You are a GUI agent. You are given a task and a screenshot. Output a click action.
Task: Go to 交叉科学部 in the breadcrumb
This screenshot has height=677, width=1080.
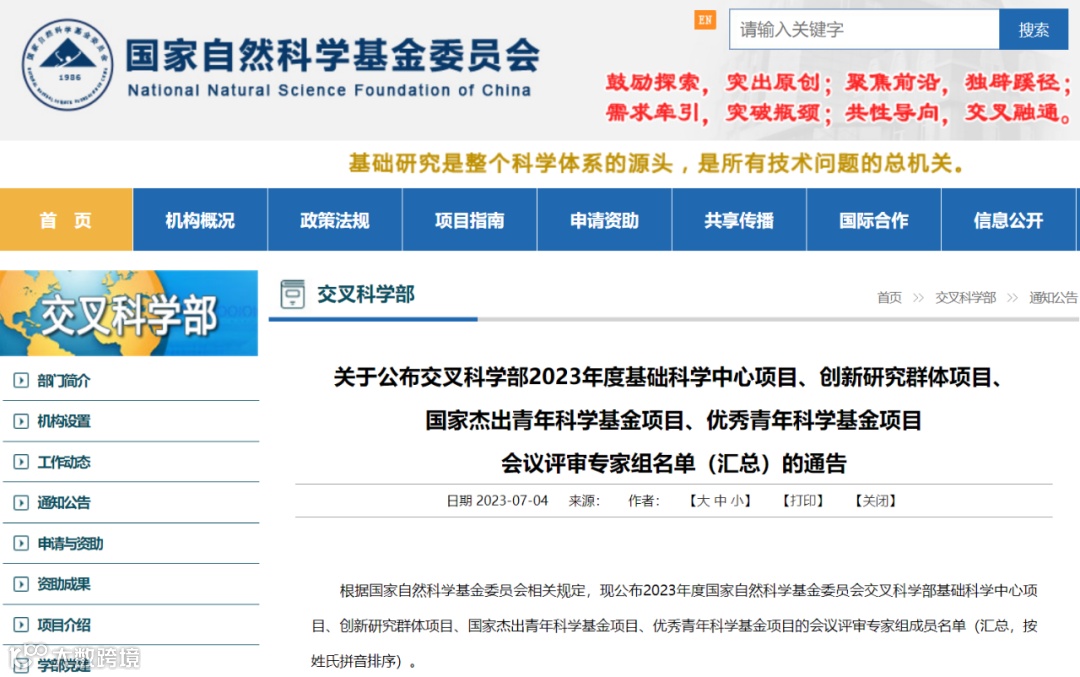tap(966, 298)
